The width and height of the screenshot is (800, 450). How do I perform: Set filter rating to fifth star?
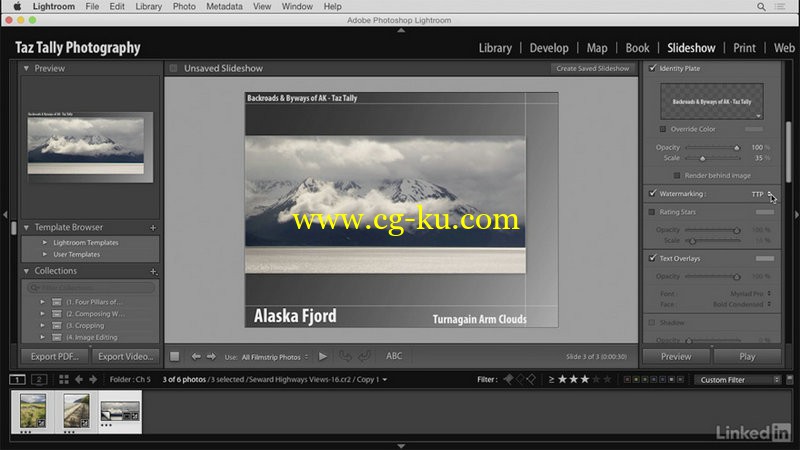[608, 379]
